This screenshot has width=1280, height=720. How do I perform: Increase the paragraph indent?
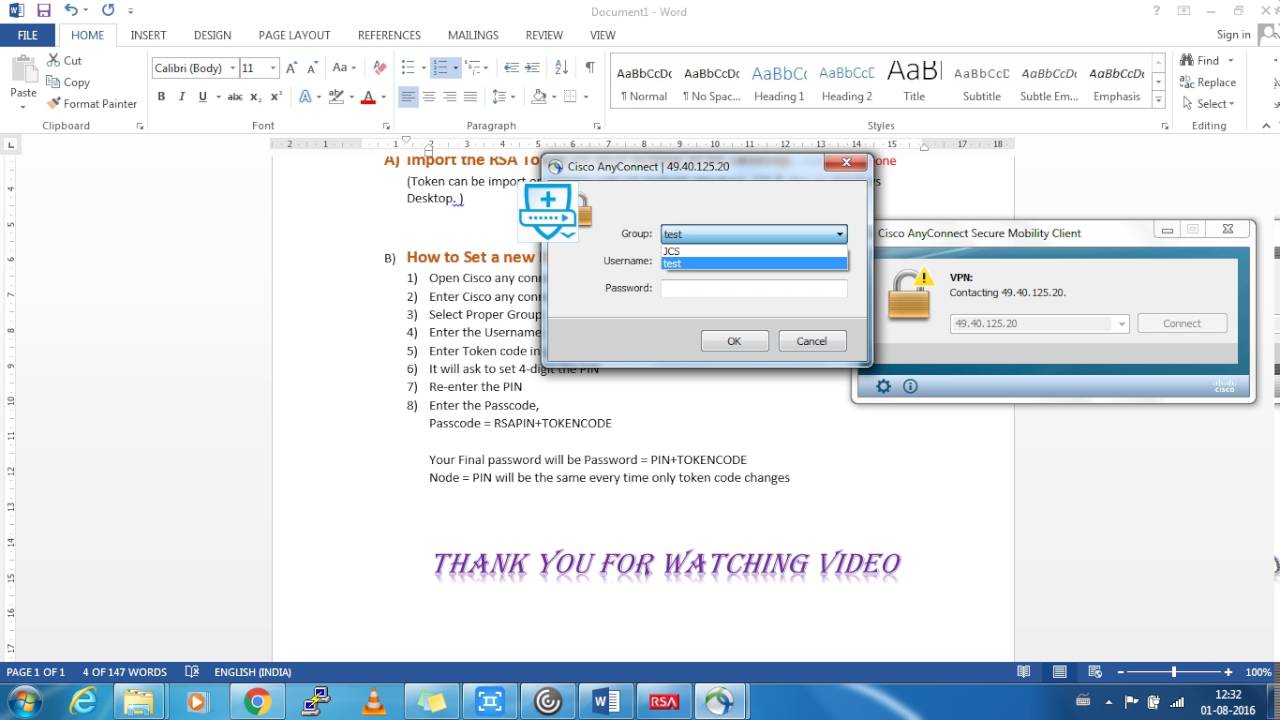pos(533,68)
